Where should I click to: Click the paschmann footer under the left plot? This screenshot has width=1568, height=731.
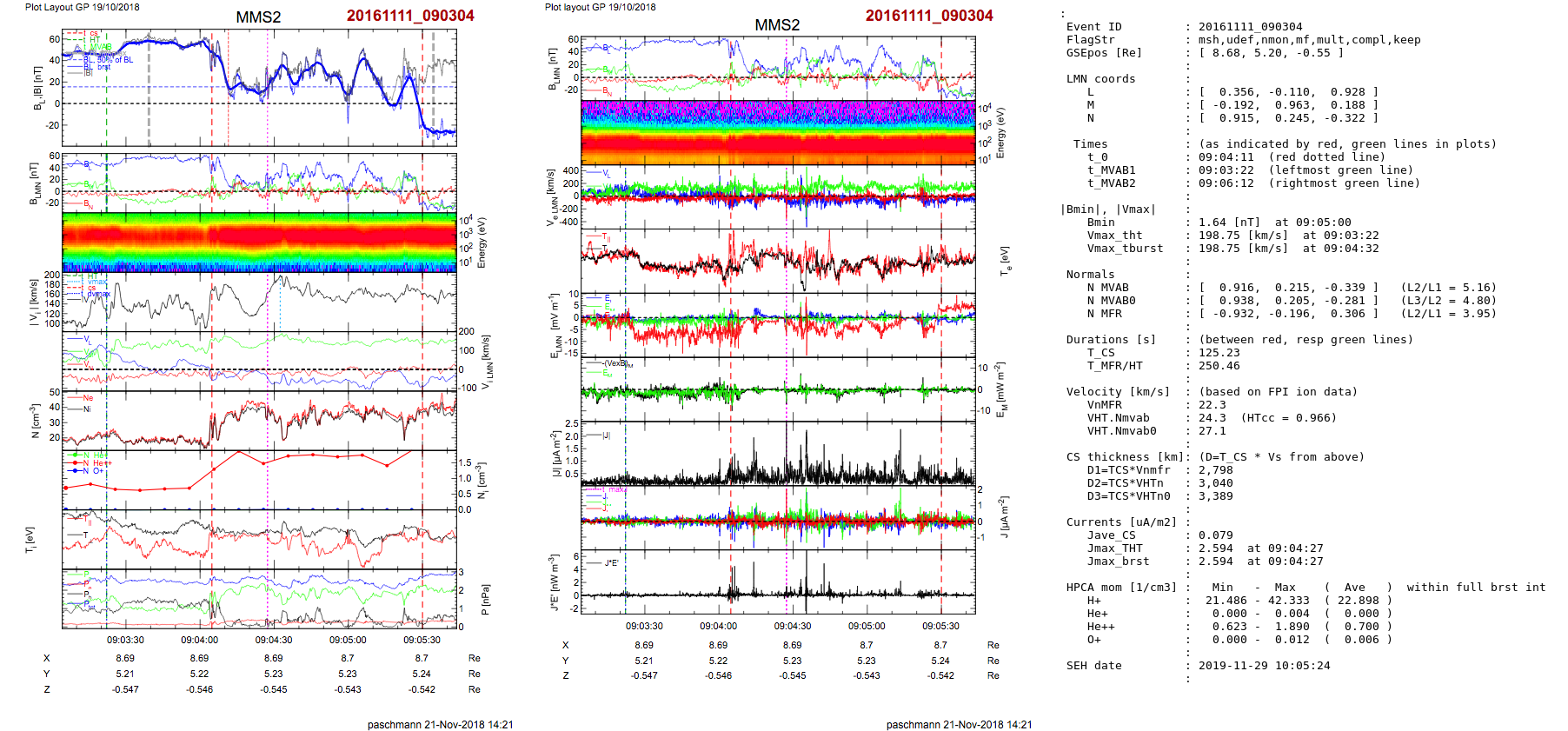pyautogui.click(x=440, y=724)
